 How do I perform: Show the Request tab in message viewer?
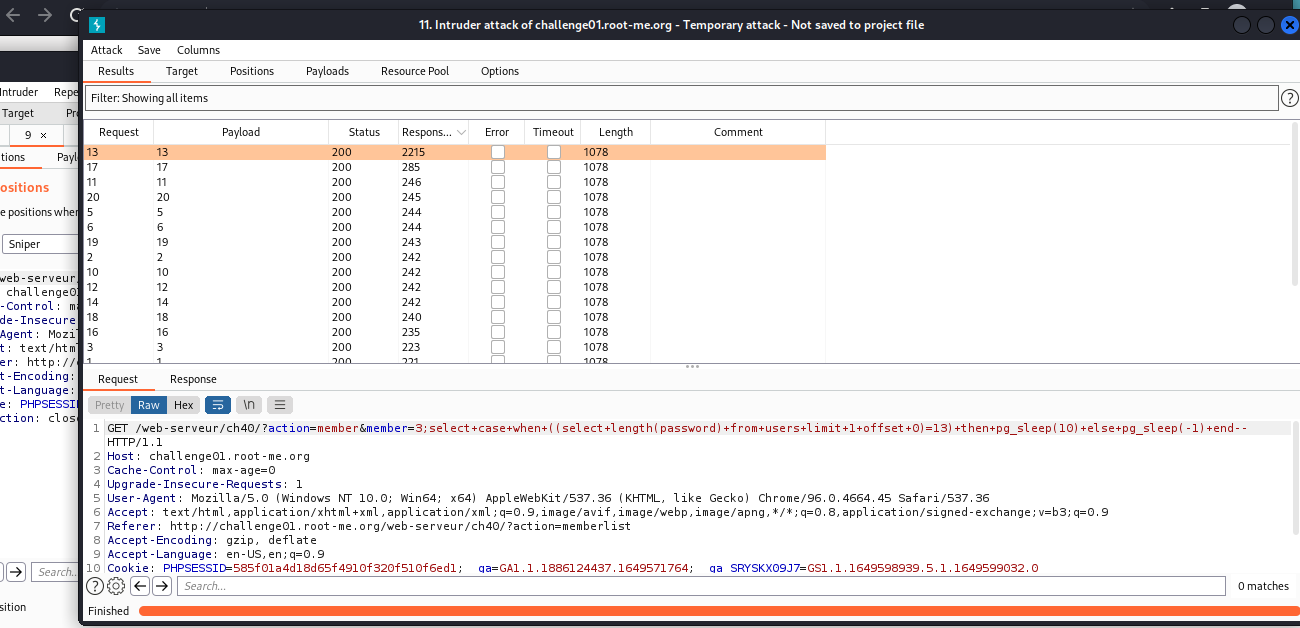tap(118, 379)
